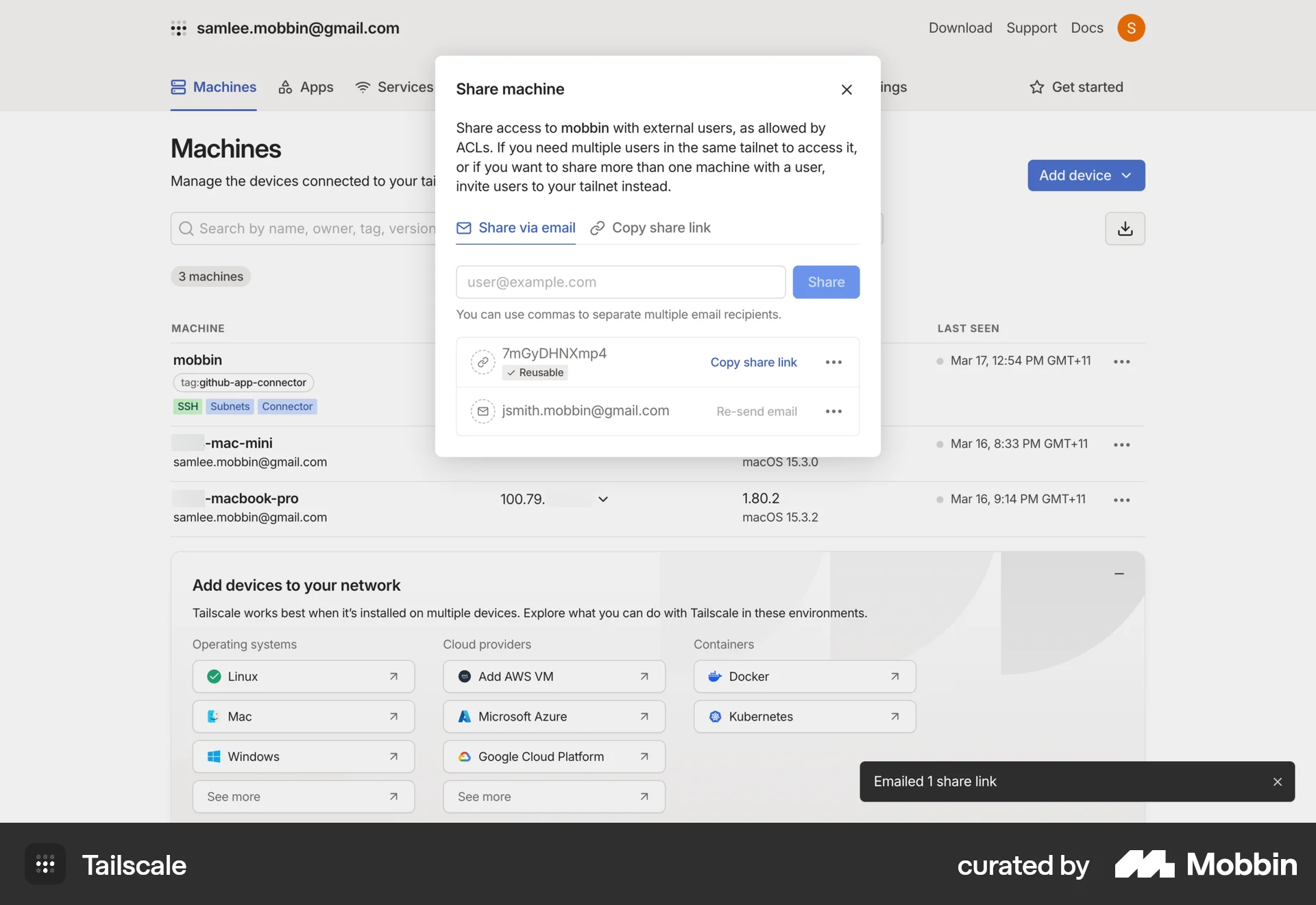1316x905 pixels.
Task: Click the Tailscale grid logo in the header
Action: (x=179, y=28)
